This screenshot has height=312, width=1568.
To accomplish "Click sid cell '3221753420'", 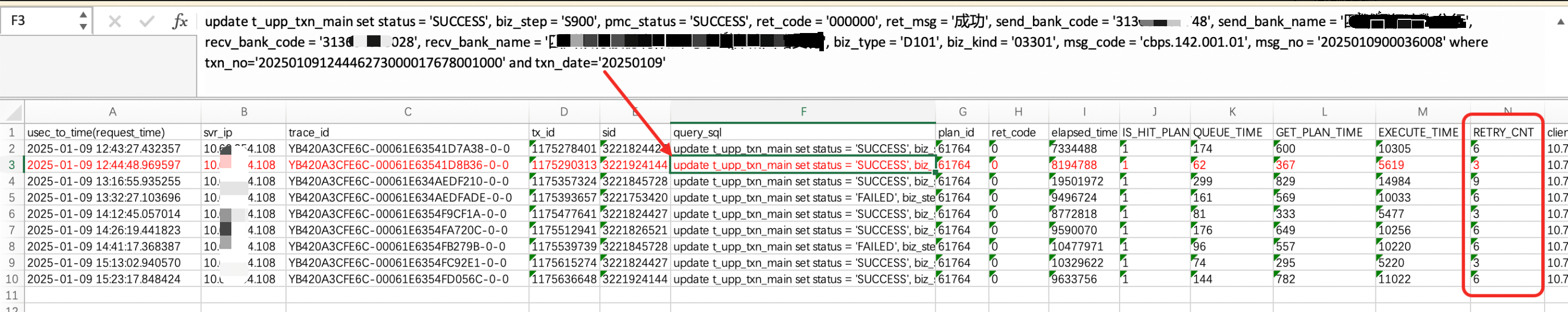I will pos(635,198).
